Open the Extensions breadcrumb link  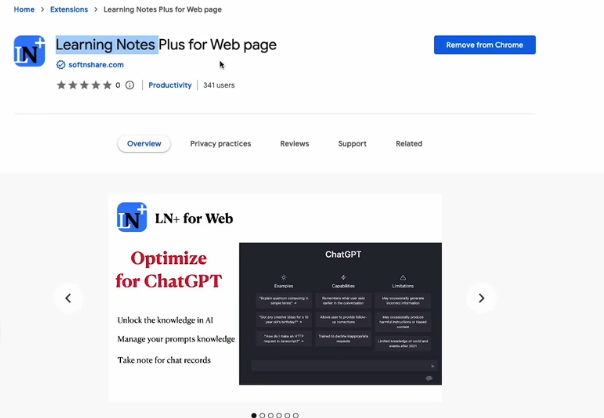[69, 9]
